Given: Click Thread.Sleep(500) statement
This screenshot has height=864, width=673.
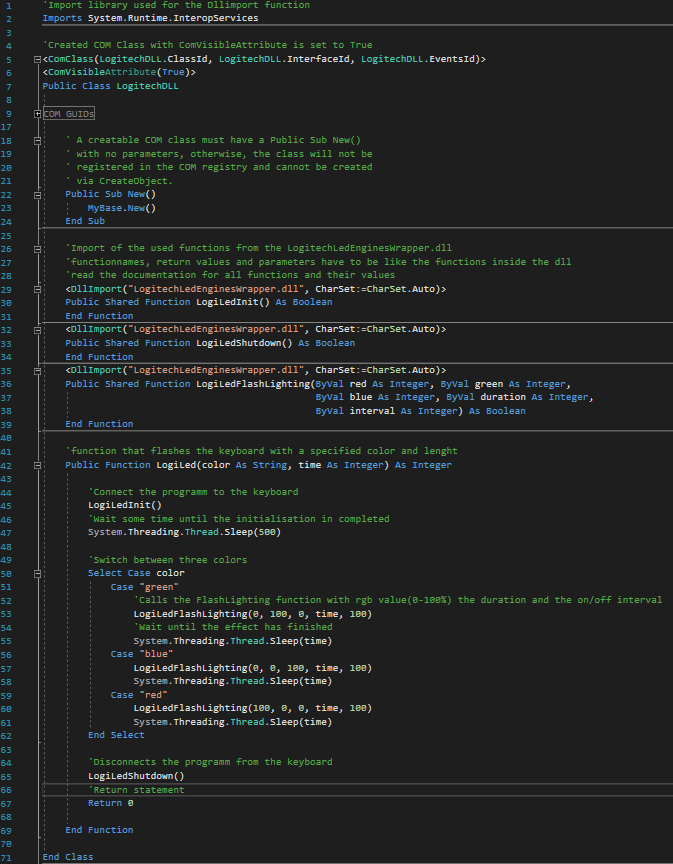Looking at the screenshot, I should tap(184, 532).
